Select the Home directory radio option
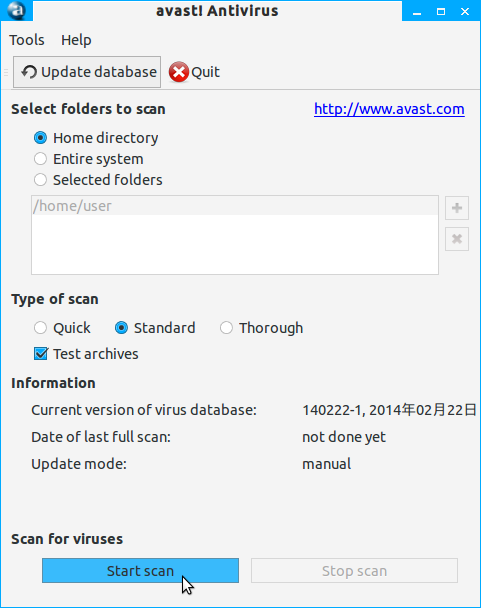The height and width of the screenshot is (608, 481). (40, 138)
